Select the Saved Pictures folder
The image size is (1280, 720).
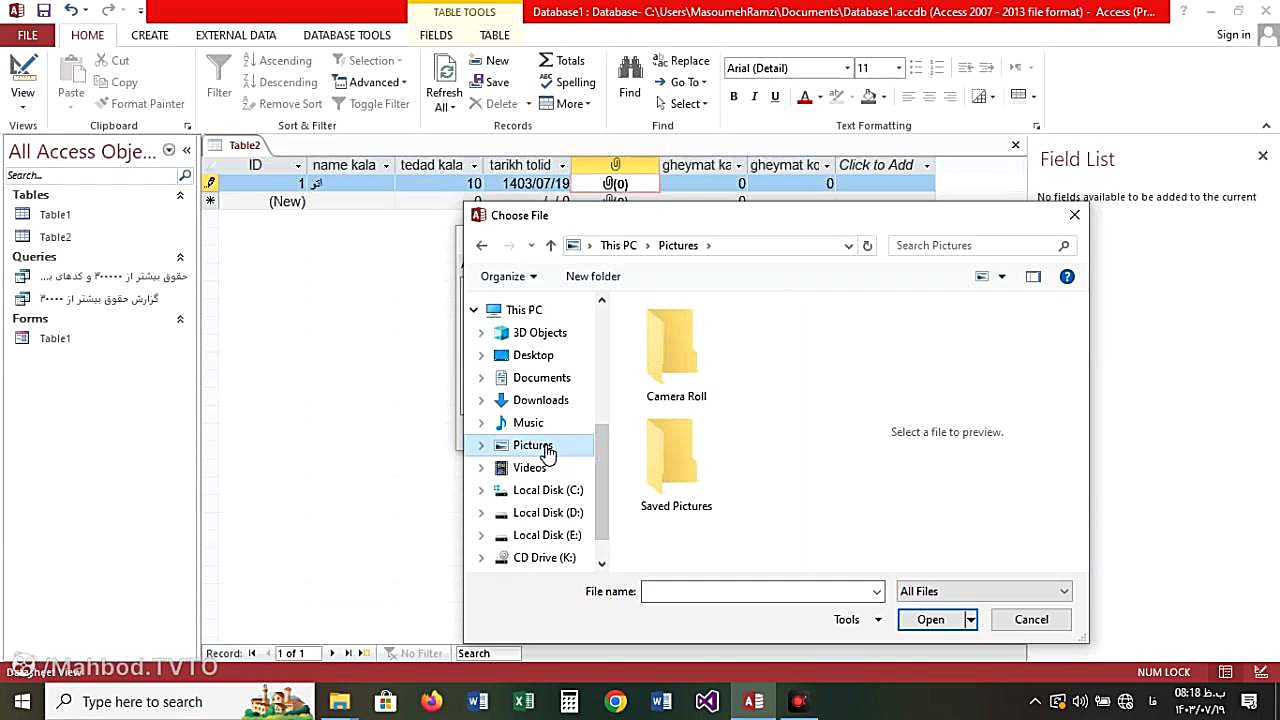[676, 465]
